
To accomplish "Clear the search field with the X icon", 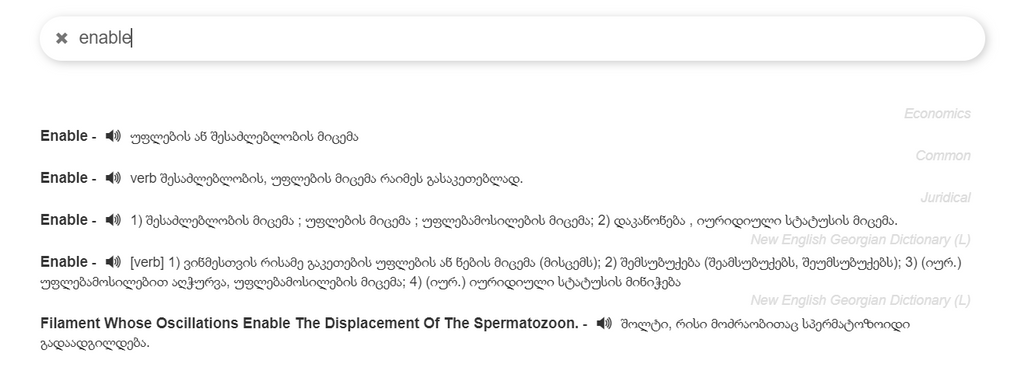I will tap(62, 39).
